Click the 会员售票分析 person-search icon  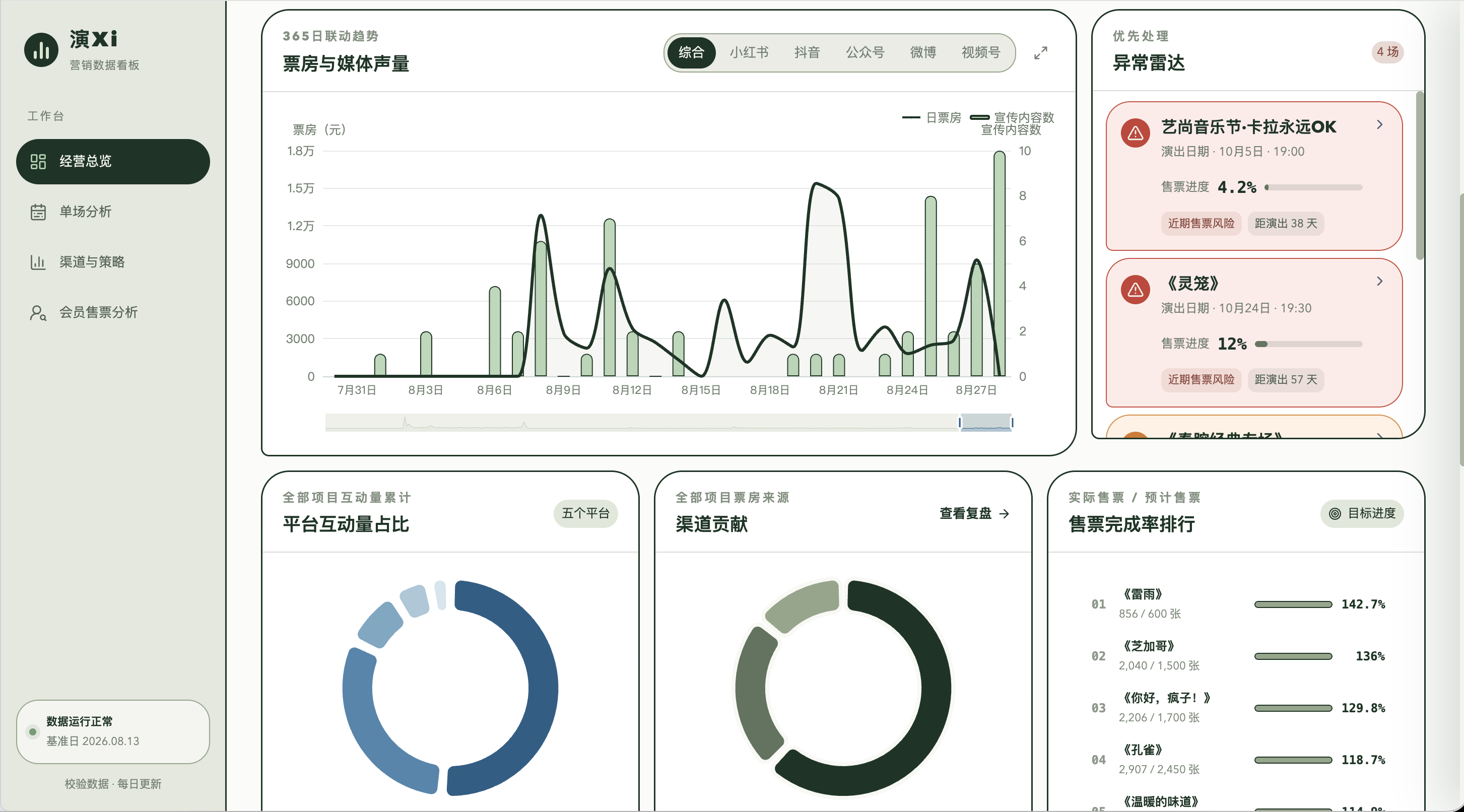pyautogui.click(x=38, y=312)
